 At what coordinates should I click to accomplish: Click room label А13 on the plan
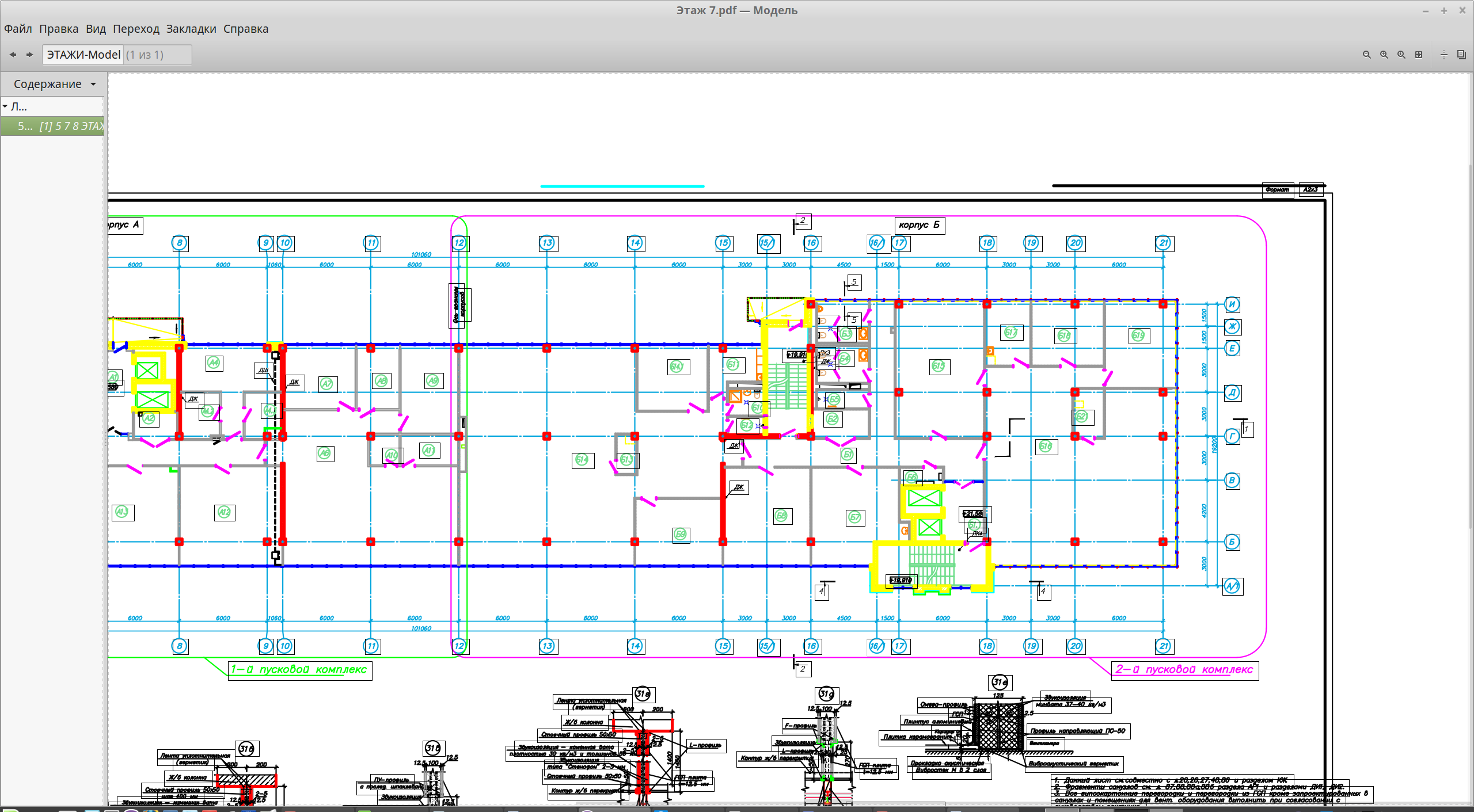122,512
